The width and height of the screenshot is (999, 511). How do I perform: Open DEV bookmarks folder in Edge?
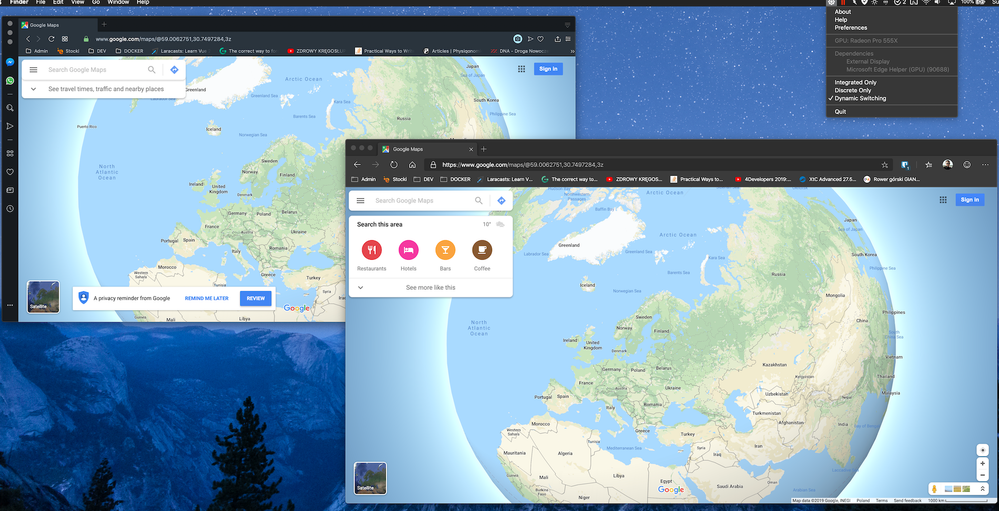[424, 180]
